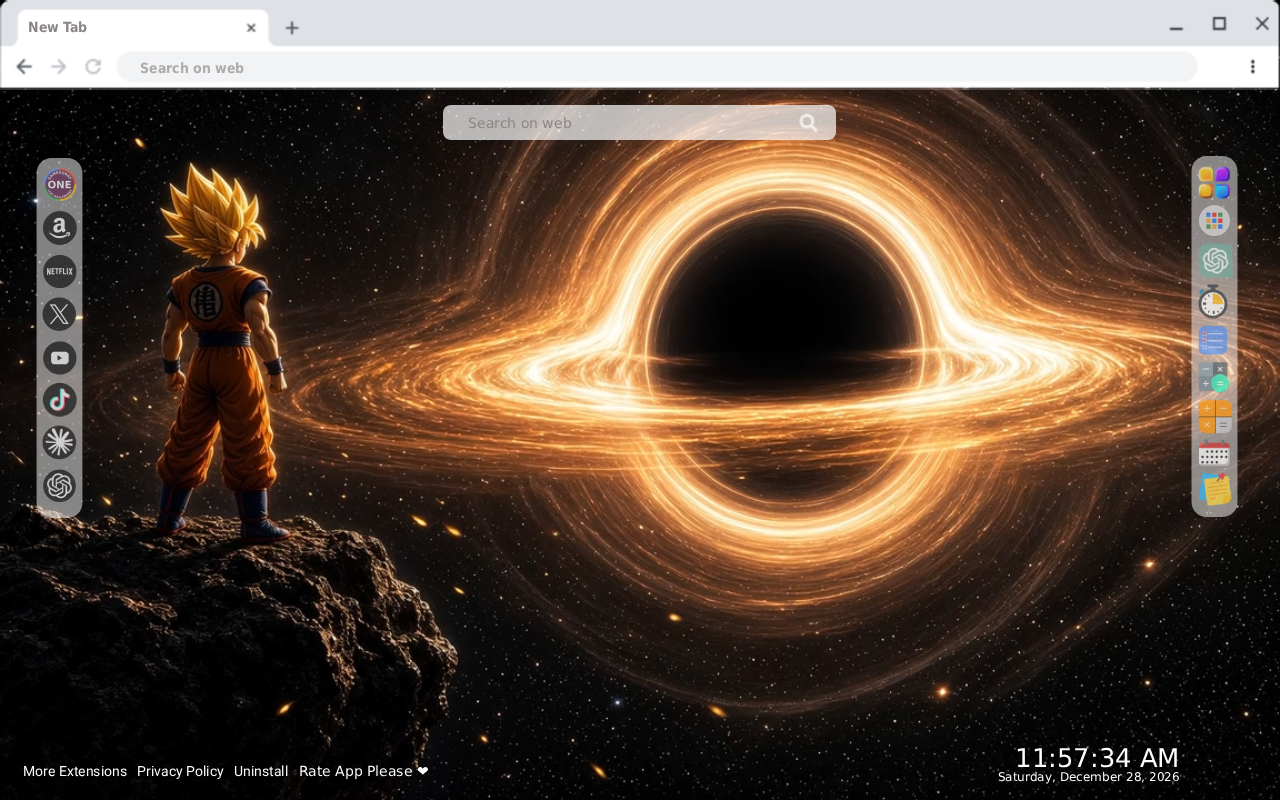Image resolution: width=1280 pixels, height=800 pixels.
Task: Go back with the browser back arrow
Action: click(24, 67)
